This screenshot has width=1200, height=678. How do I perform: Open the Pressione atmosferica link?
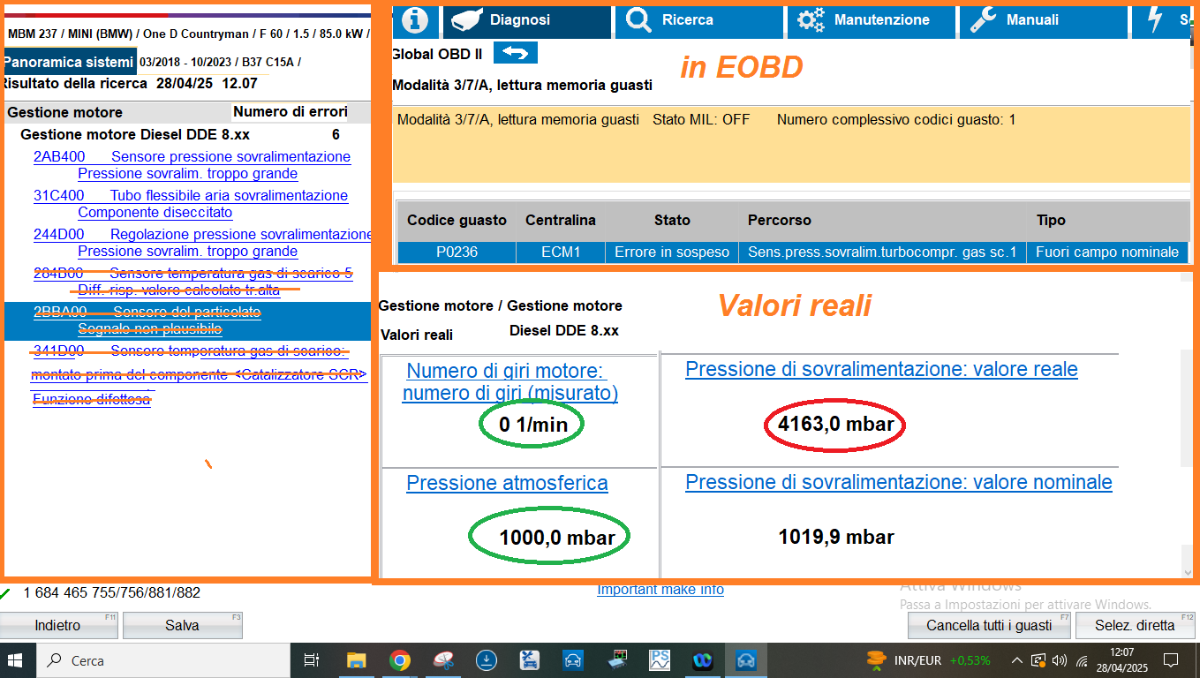click(507, 483)
